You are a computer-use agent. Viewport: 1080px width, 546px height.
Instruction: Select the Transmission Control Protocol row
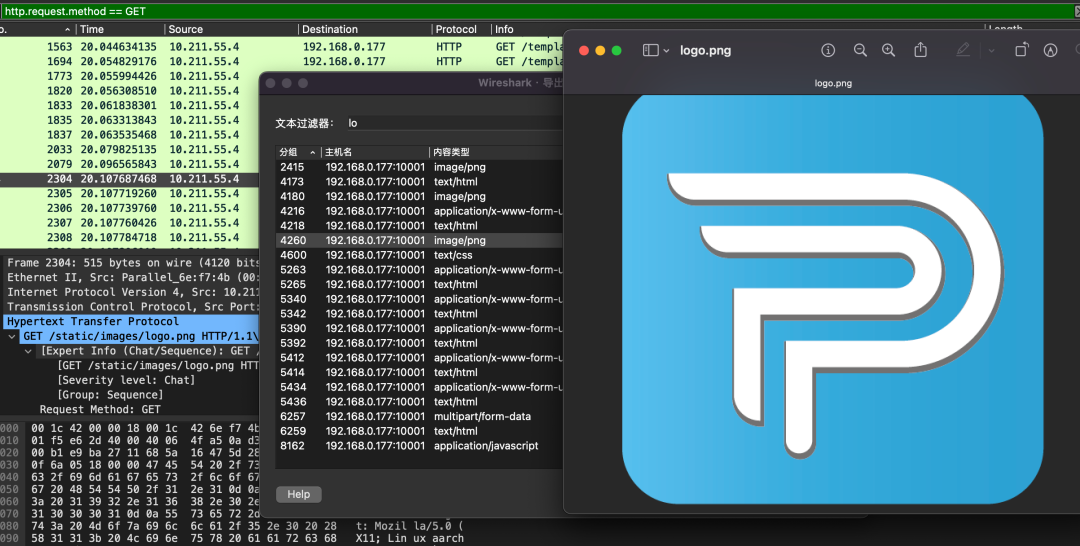coord(129,307)
